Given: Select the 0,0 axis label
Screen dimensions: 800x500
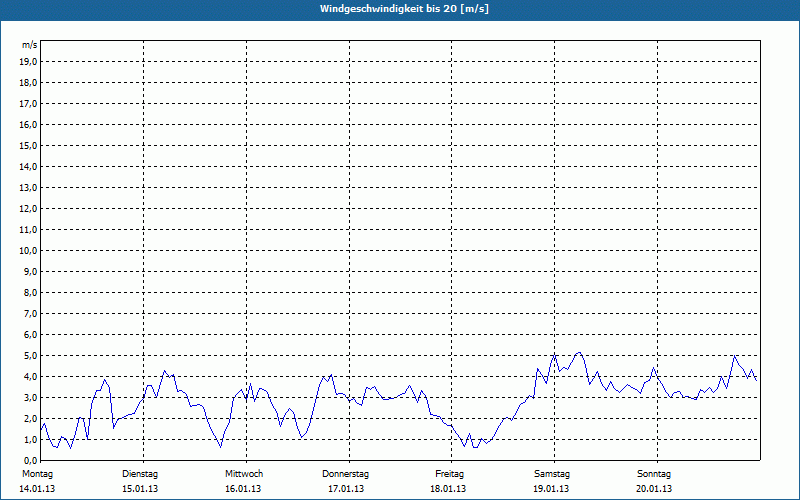Looking at the screenshot, I should 30,461.
